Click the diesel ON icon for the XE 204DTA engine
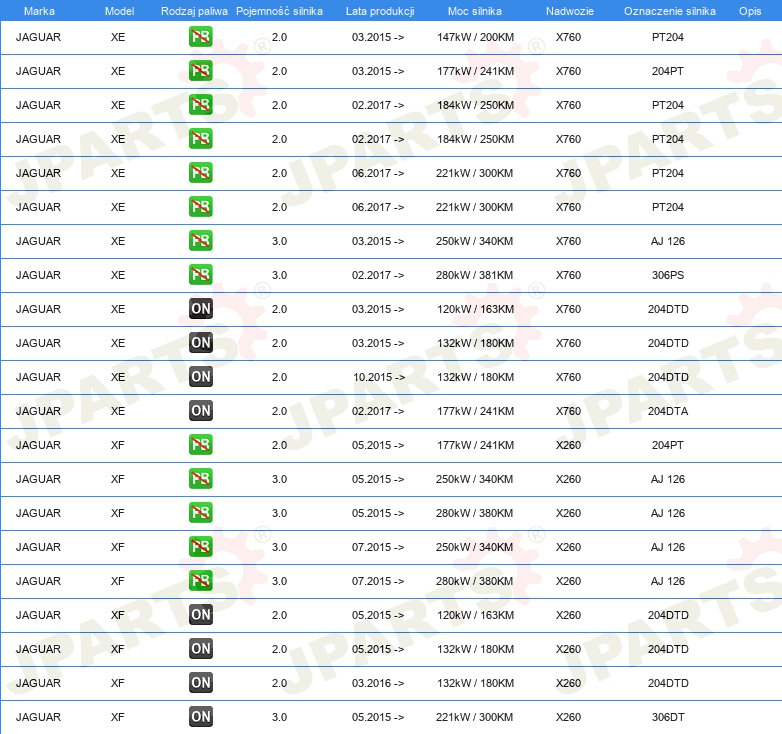 tap(200, 411)
